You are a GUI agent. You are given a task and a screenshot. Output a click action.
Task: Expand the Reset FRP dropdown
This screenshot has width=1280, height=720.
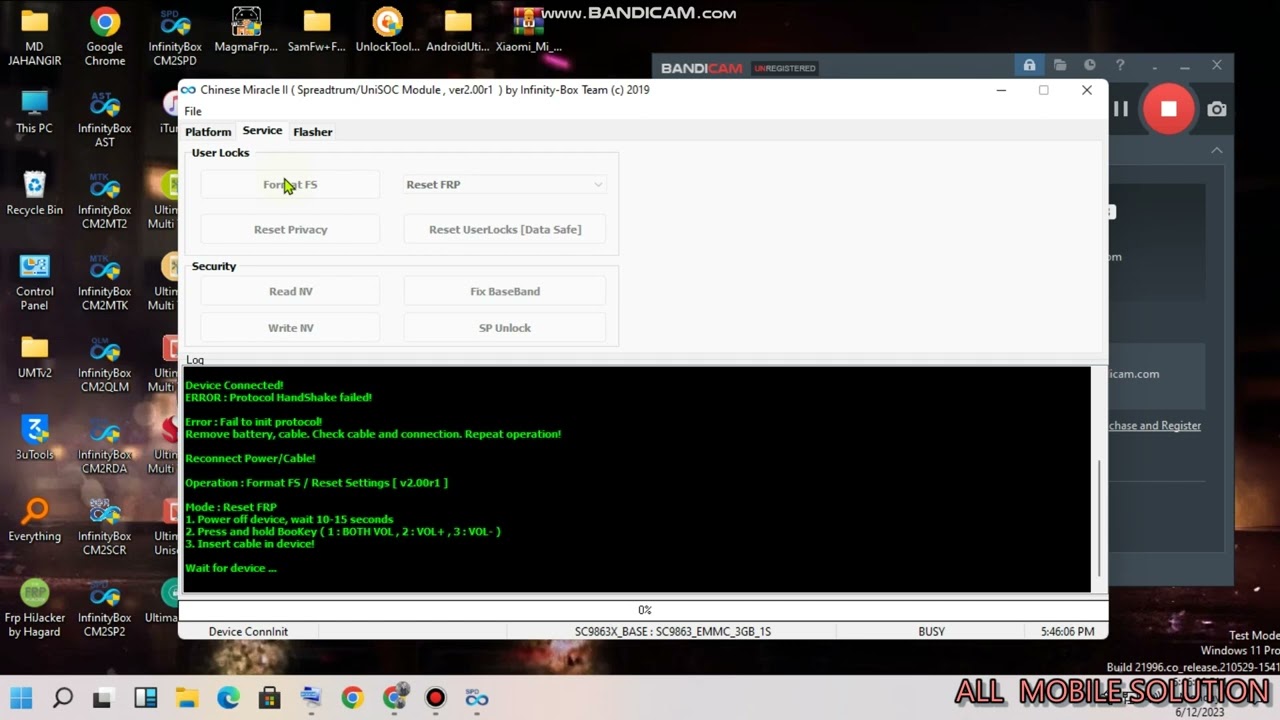504,184
